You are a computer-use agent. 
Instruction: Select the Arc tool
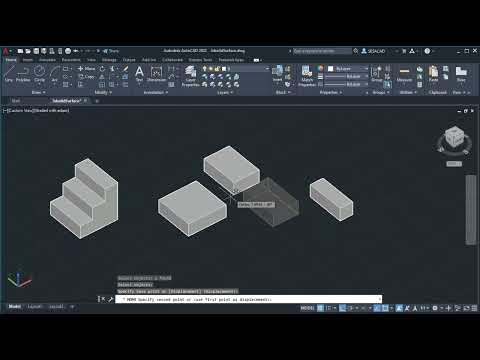click(x=54, y=74)
